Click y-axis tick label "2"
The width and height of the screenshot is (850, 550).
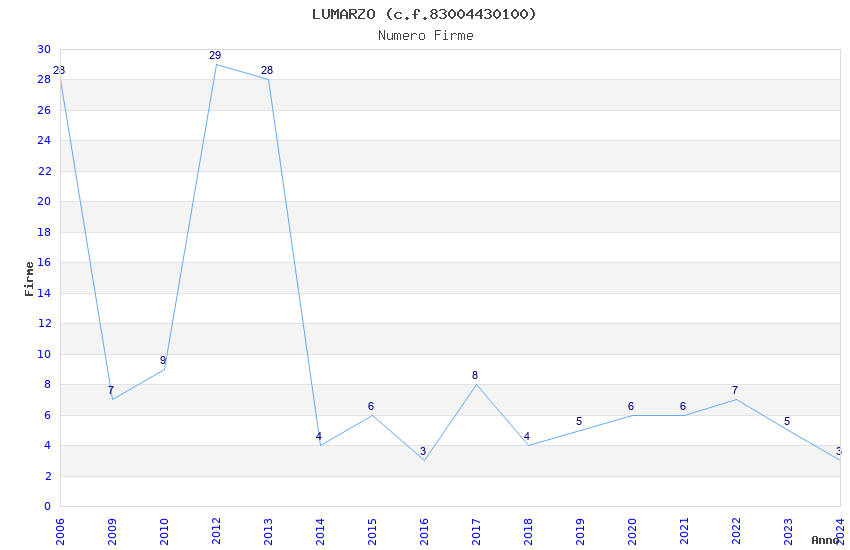tap(48, 476)
